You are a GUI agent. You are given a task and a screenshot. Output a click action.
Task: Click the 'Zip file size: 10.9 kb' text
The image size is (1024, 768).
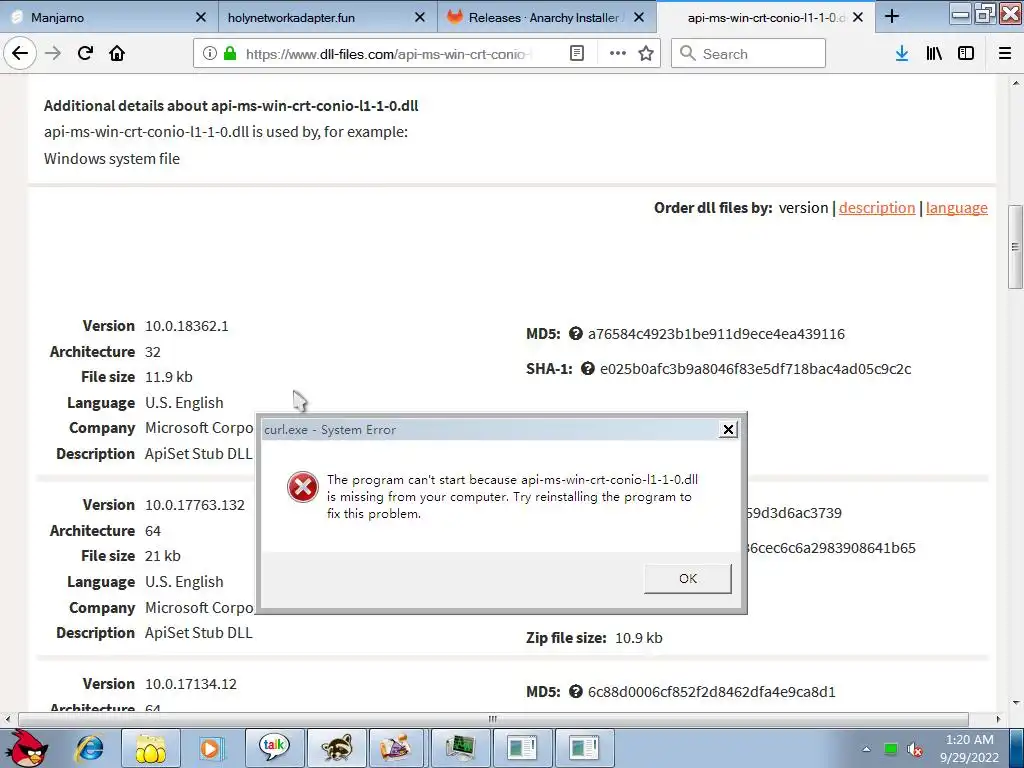(x=594, y=638)
